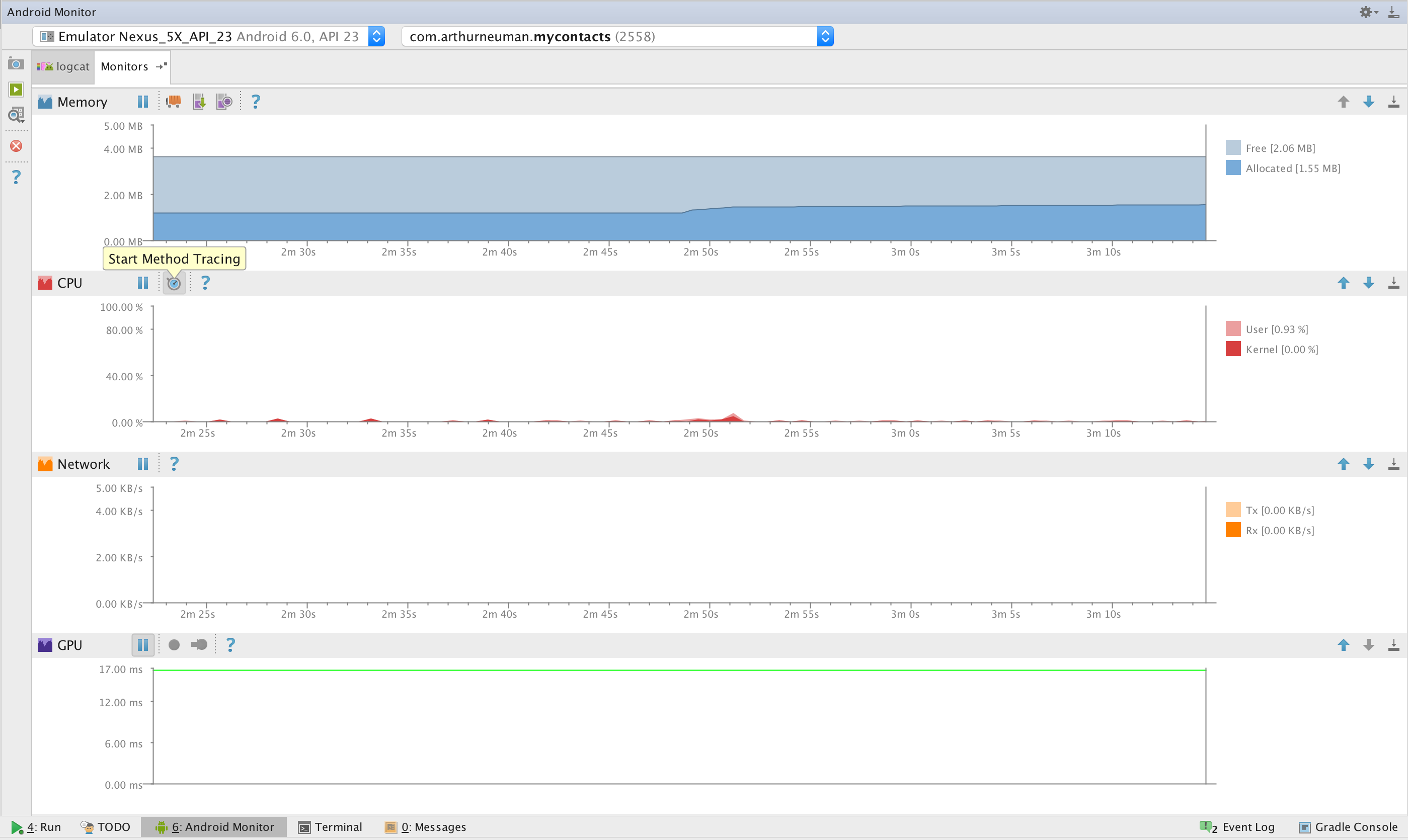The height and width of the screenshot is (840, 1408).
Task: Take a screen capture from sidebar
Action: click(16, 64)
